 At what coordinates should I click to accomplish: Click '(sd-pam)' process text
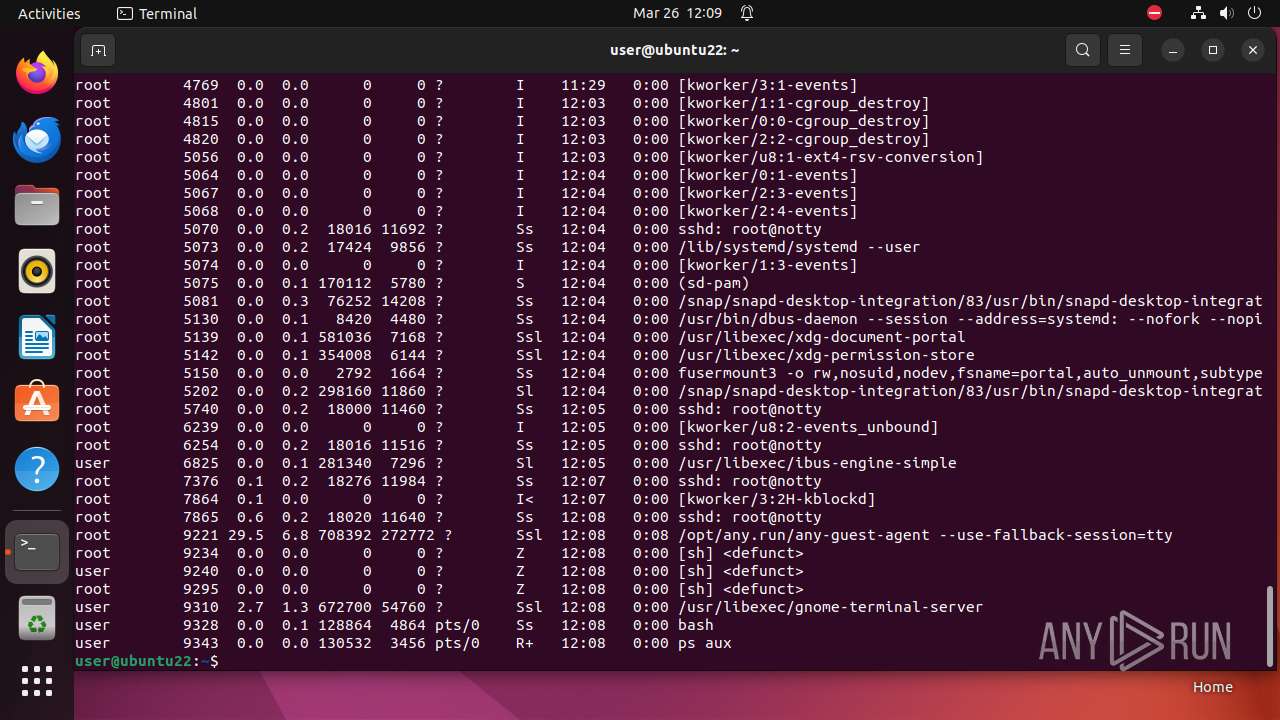click(714, 283)
